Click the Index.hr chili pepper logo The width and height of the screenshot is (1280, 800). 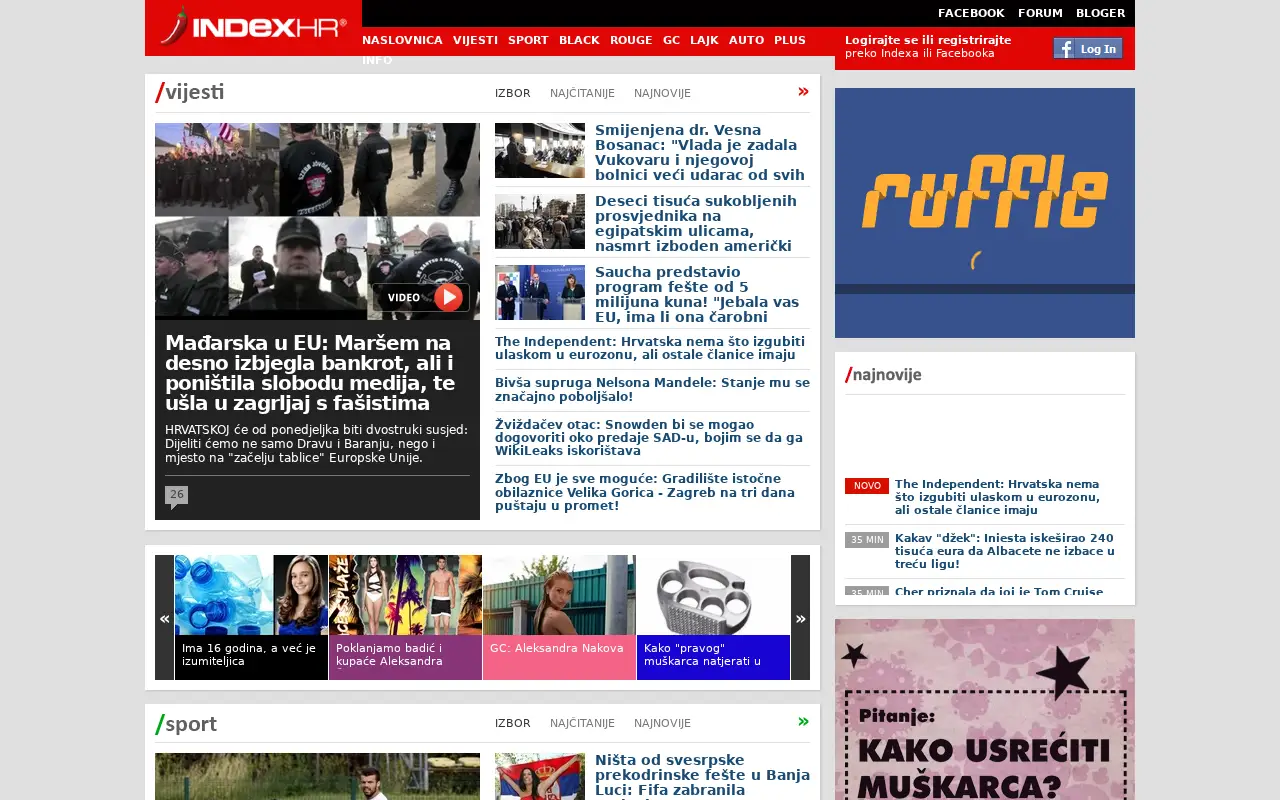253,27
